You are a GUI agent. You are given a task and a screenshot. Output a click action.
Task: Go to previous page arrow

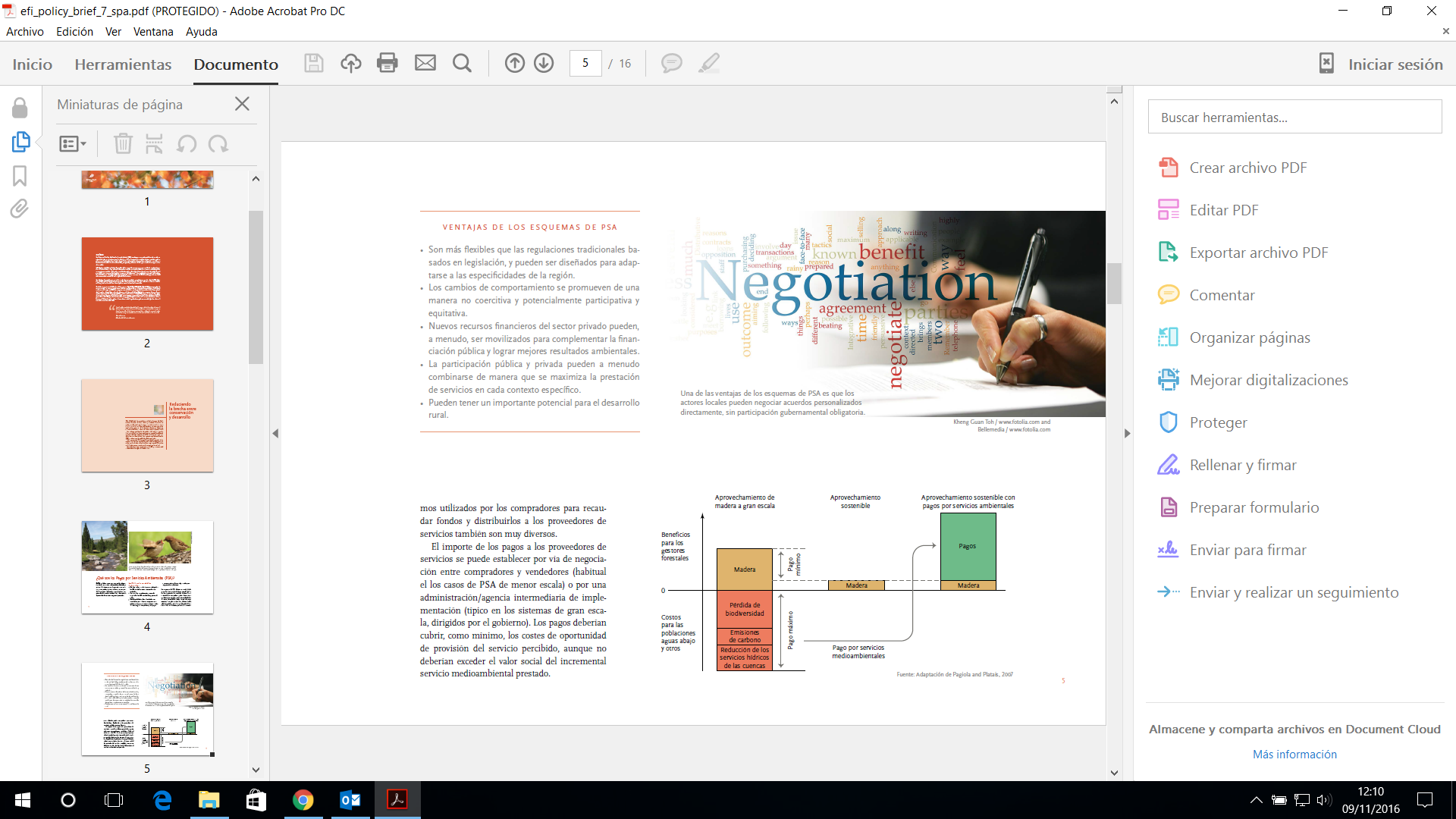pyautogui.click(x=514, y=64)
